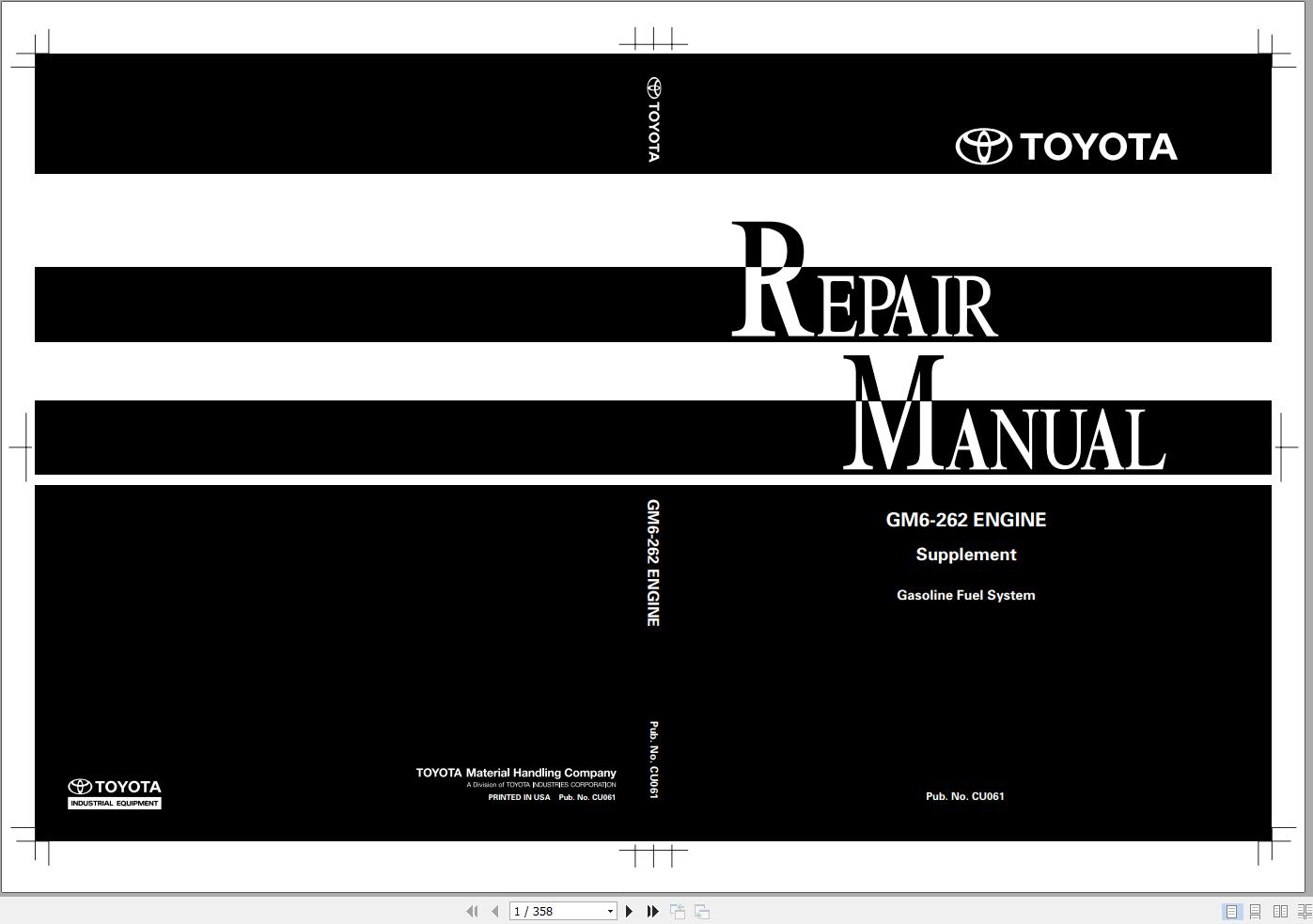Click the vertical Pub. No. CU061 spine text
The image size is (1313, 924).
coord(654,760)
